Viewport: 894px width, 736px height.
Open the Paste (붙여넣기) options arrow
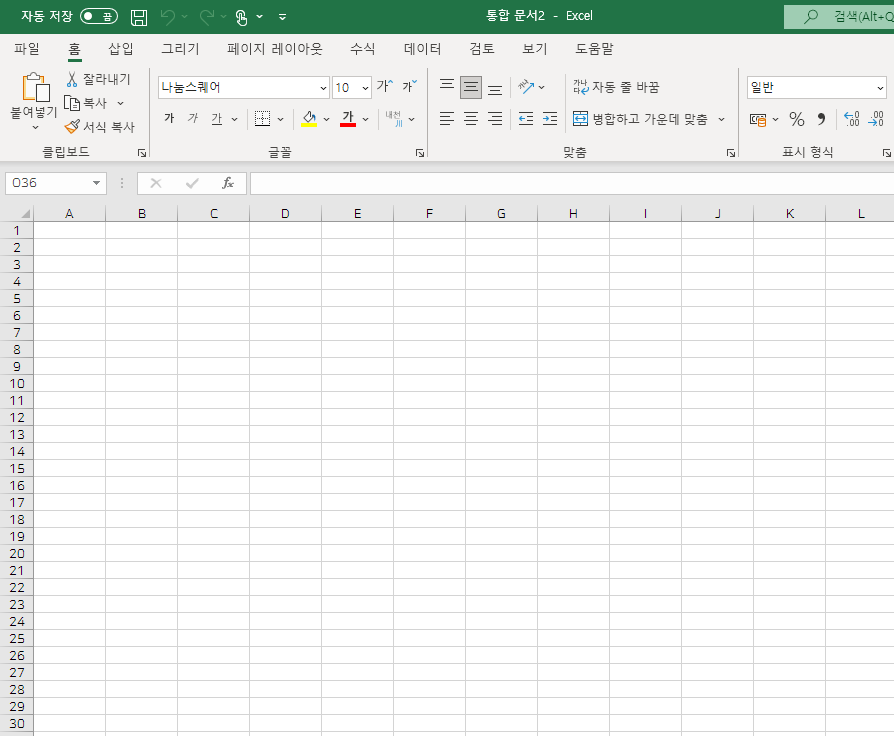[x=35, y=127]
